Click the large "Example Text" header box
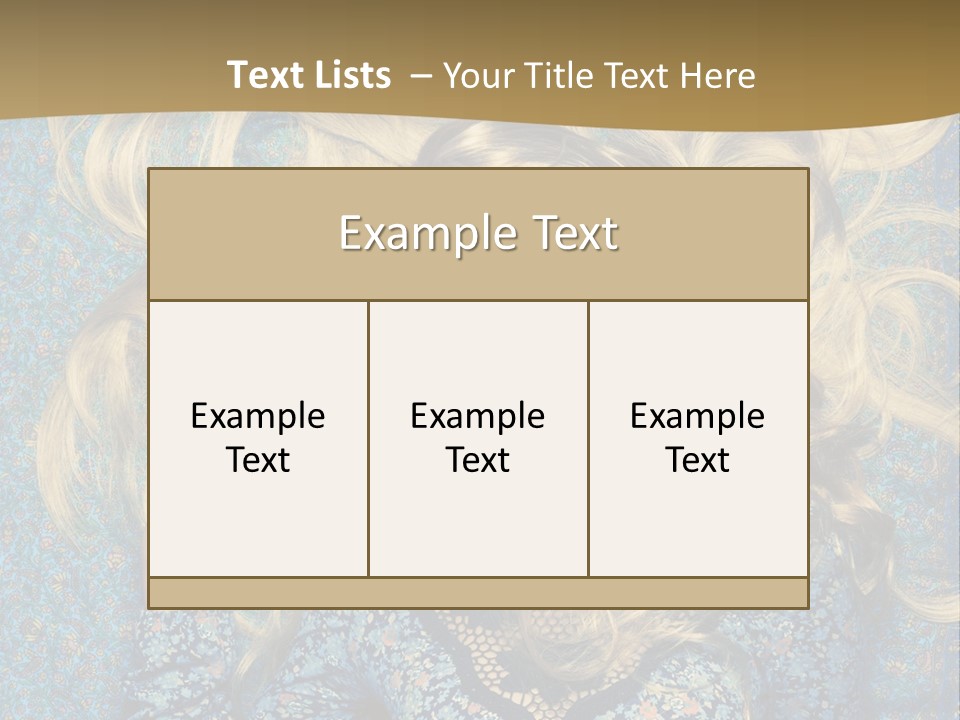 [x=478, y=234]
